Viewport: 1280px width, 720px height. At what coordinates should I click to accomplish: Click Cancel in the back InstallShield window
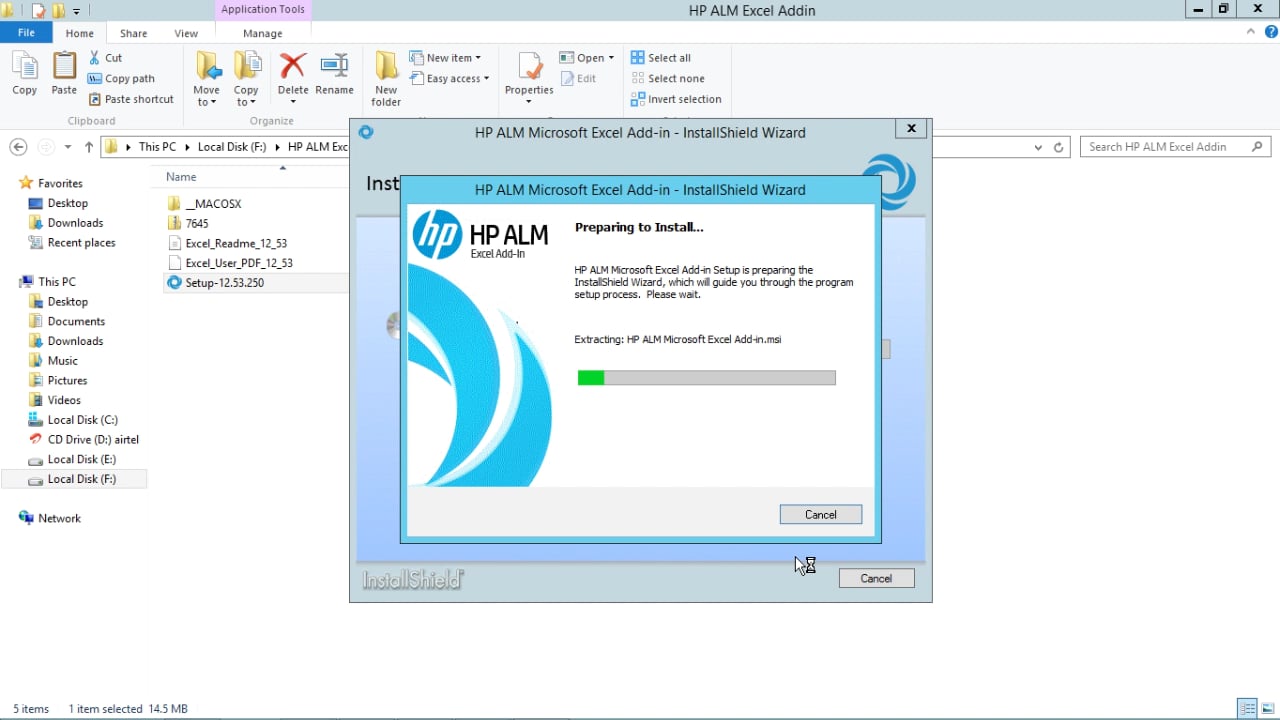click(x=876, y=578)
